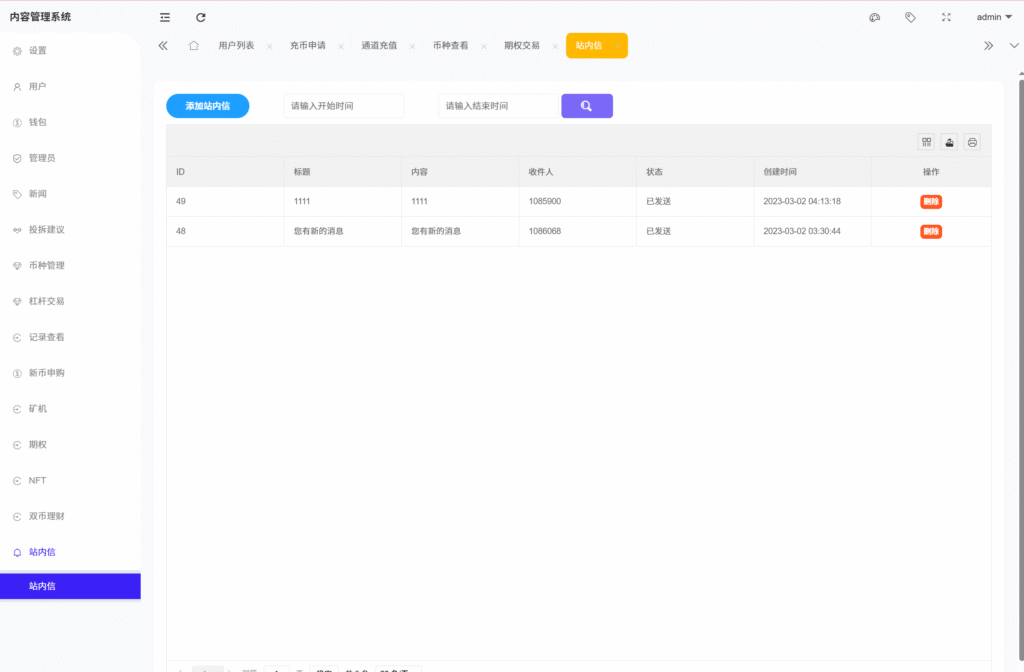Click the tag icon in the header
The image size is (1024, 672).
point(910,17)
